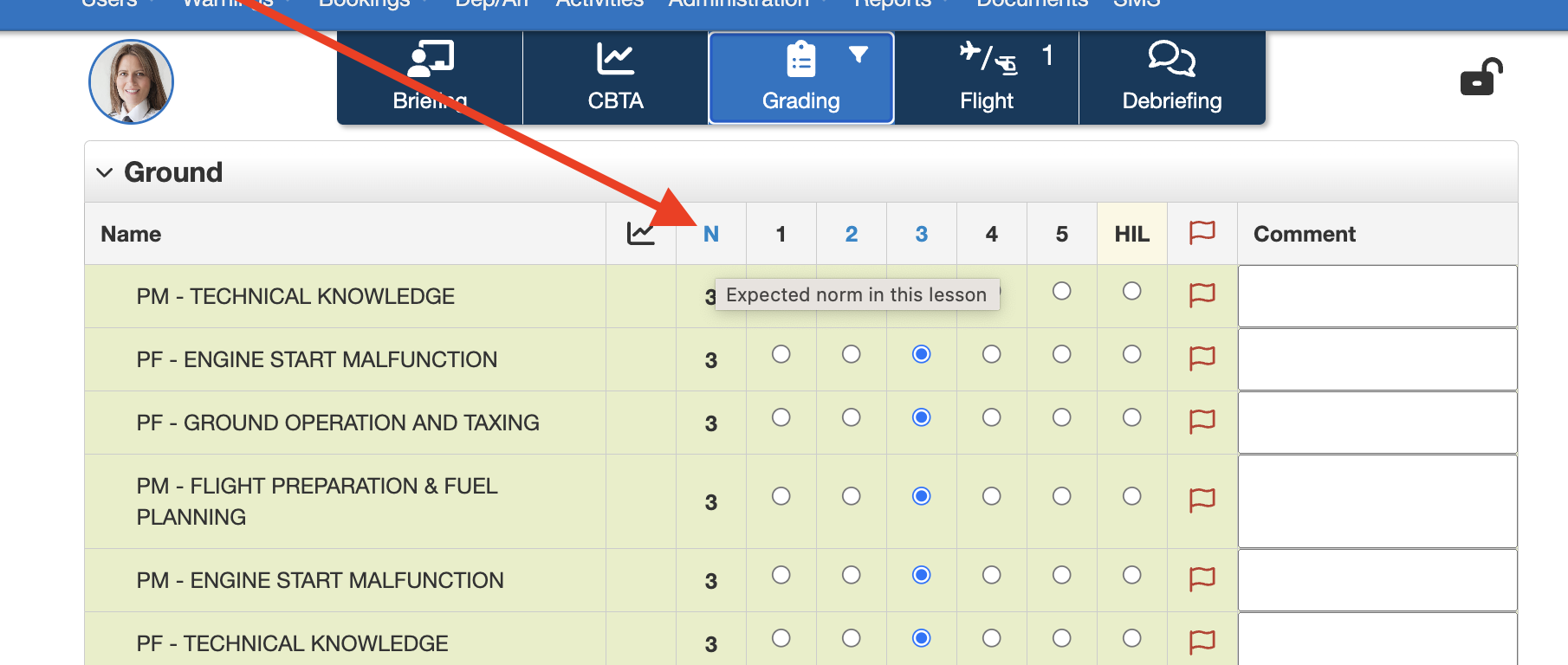Viewport: 1568px width, 665px height.
Task: Select grade 5 for PM - Technical Knowledge
Action: point(1061,291)
